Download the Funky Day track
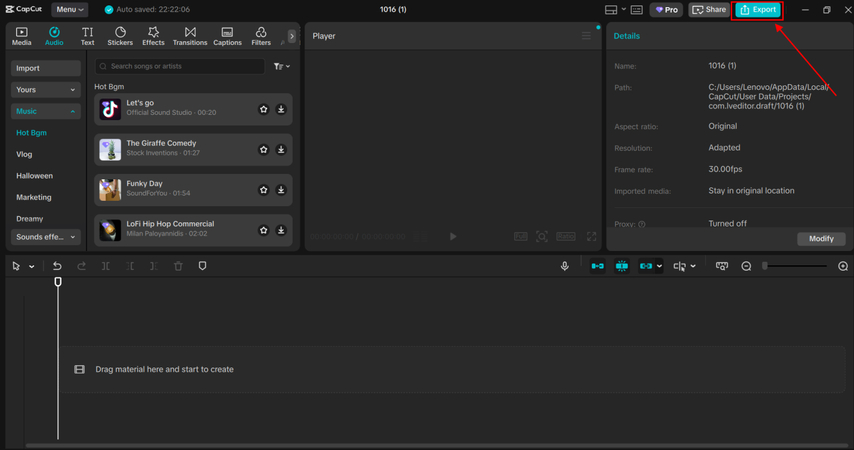854x450 pixels. 281,190
